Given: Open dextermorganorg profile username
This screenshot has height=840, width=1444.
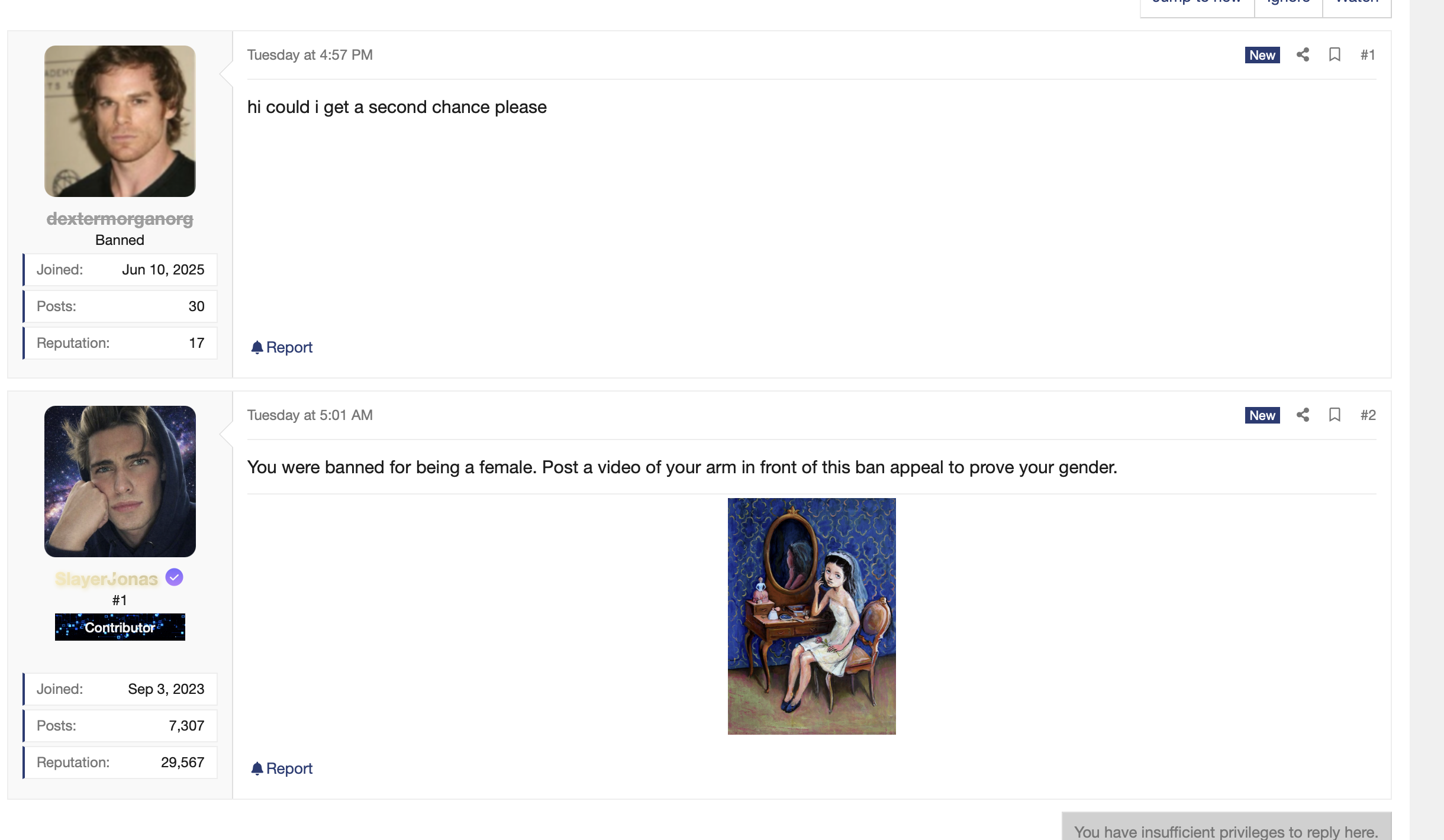Looking at the screenshot, I should tap(120, 218).
